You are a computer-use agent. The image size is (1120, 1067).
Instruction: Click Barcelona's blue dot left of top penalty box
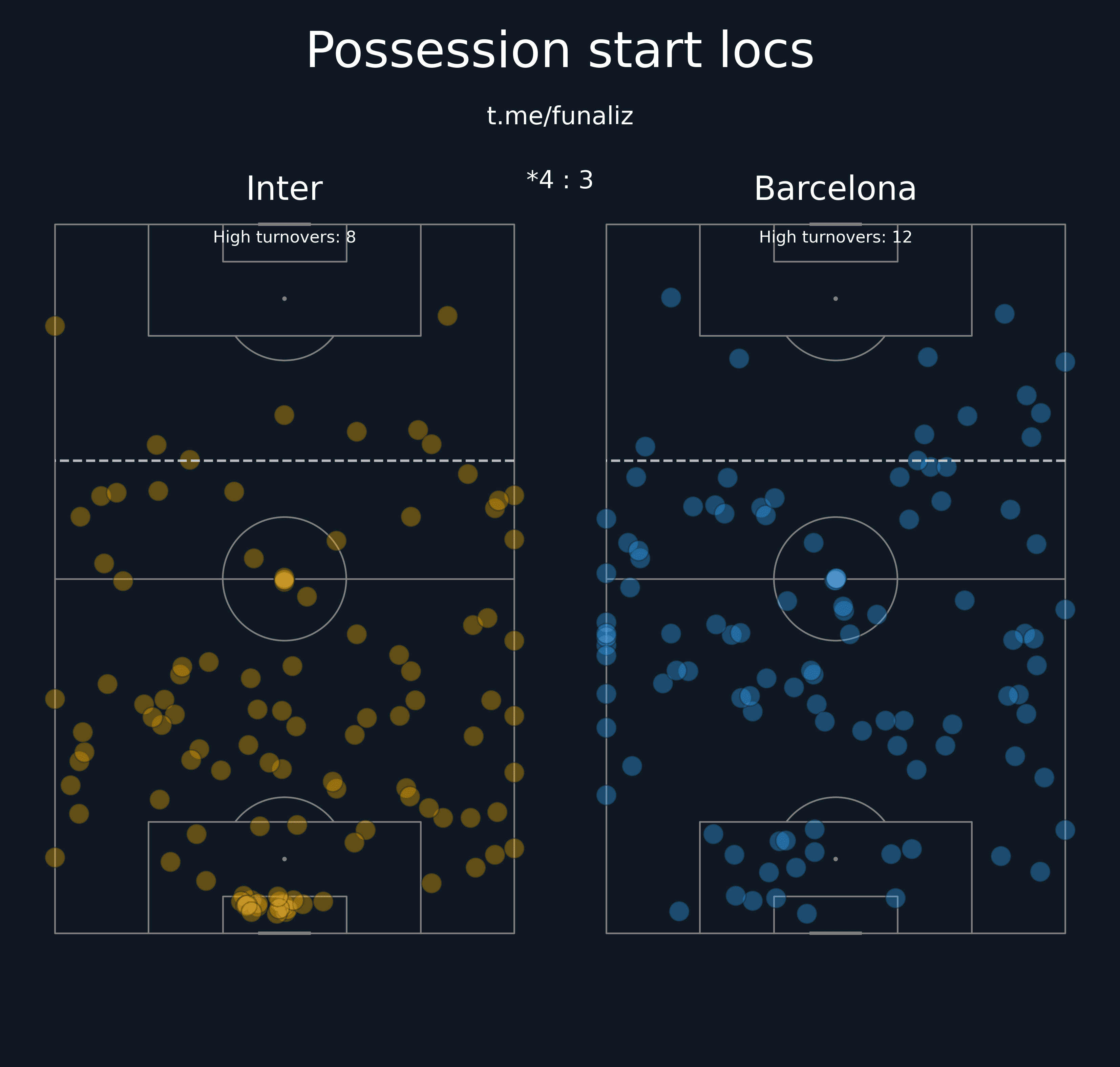tap(671, 297)
